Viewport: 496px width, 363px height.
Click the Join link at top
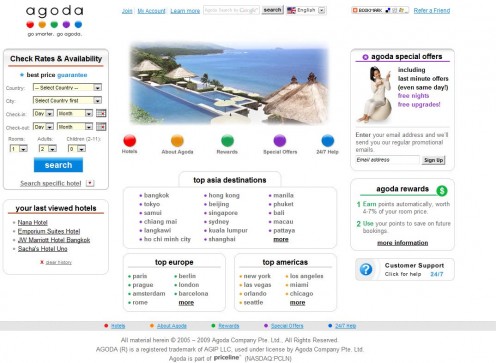127,11
